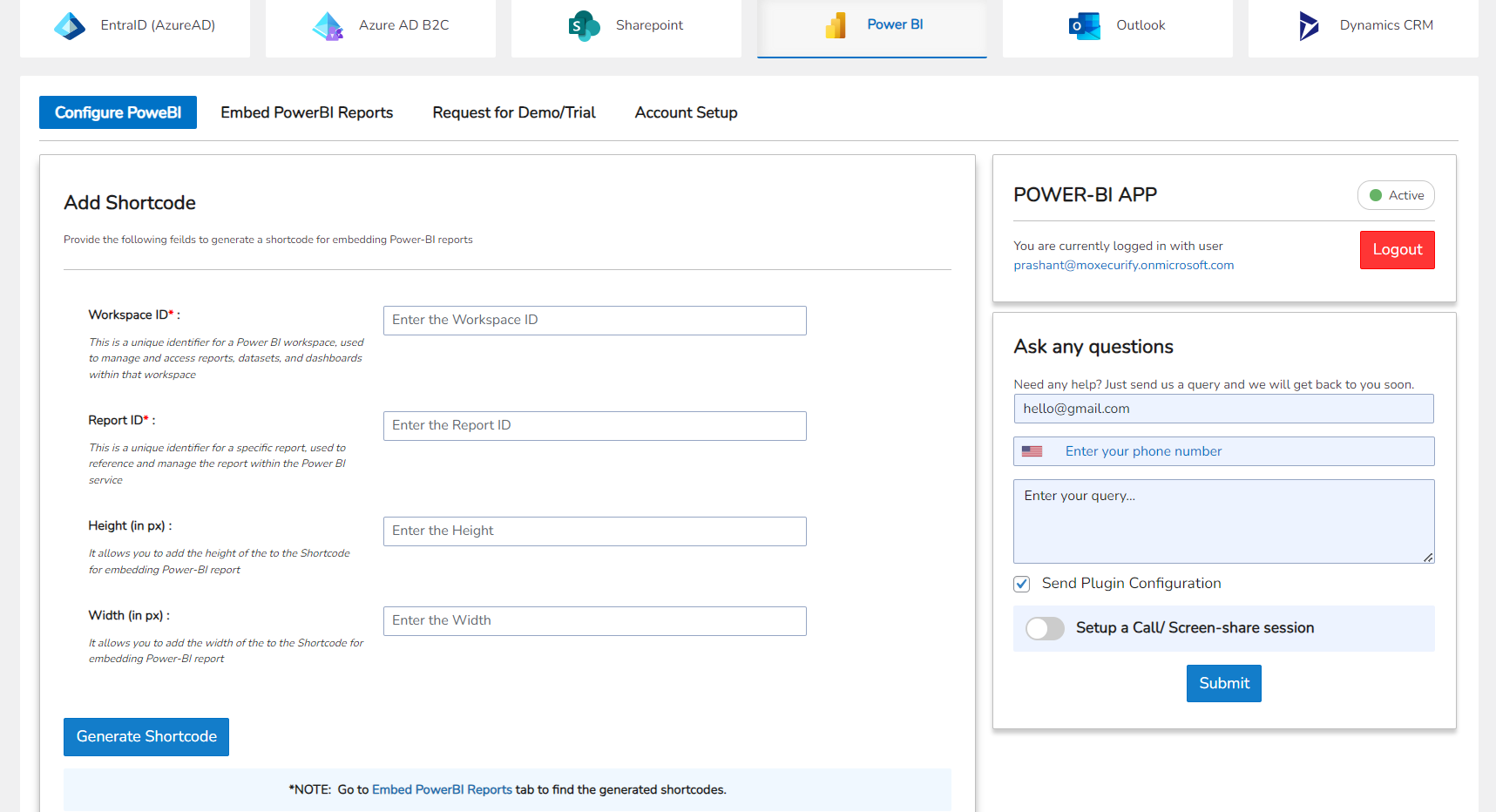1496x812 pixels.
Task: Open the Embed PowerBI Reports note link
Action: point(441,789)
